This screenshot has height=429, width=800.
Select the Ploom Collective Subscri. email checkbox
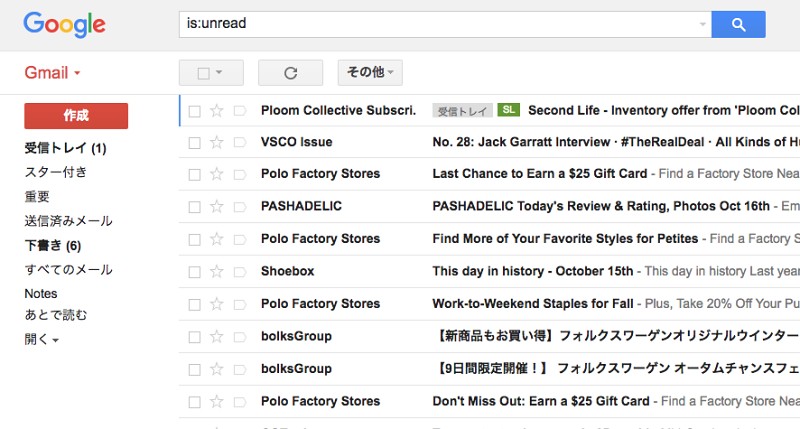tap(194, 111)
